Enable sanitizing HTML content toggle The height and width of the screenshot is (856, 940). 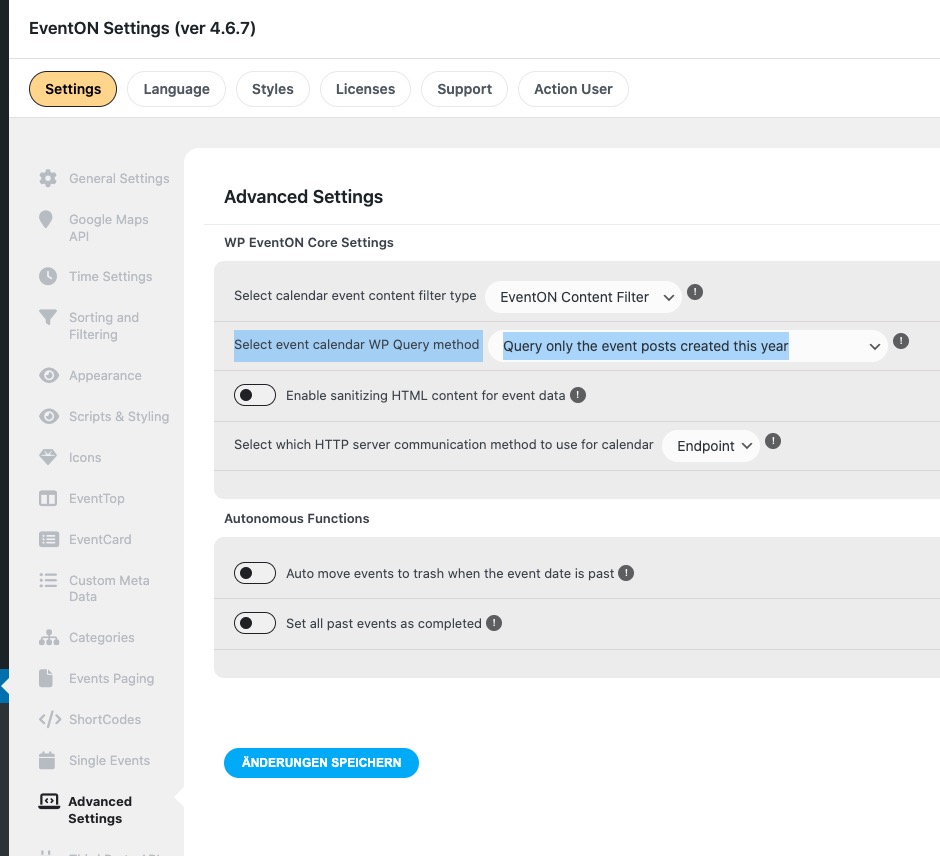pyautogui.click(x=255, y=396)
